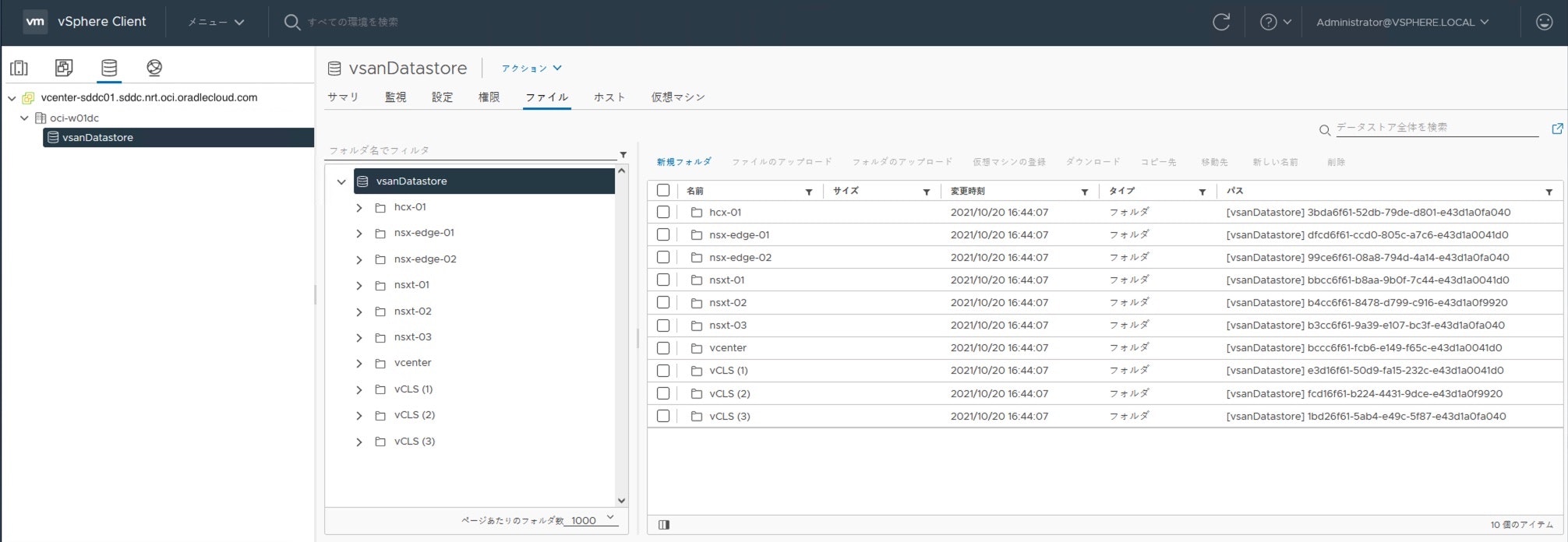Click the 仮想マシンの登録 button

[x=1008, y=162]
